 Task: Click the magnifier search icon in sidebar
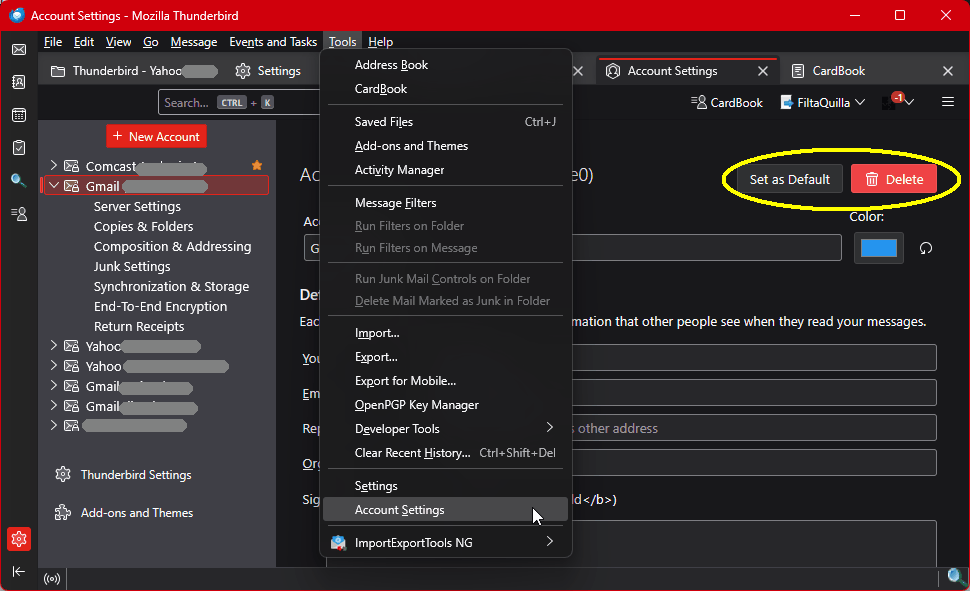pyautogui.click(x=19, y=181)
